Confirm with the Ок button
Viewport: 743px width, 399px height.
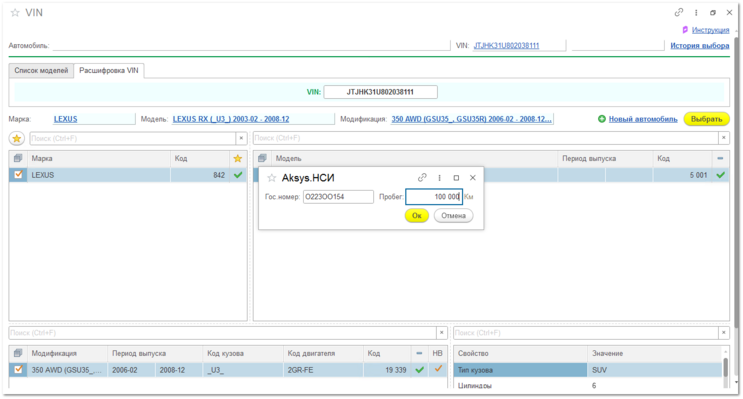417,216
